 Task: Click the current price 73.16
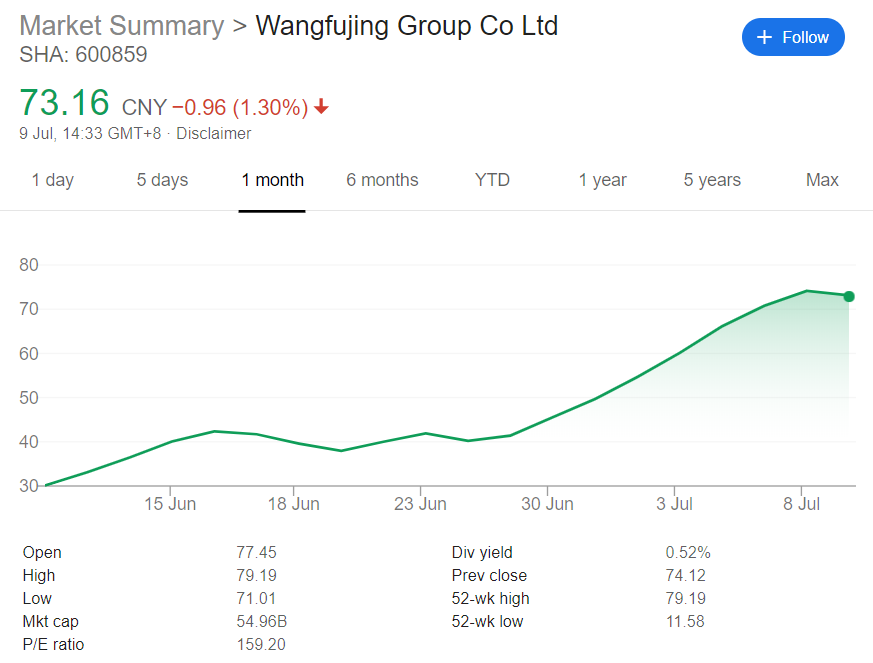(65, 103)
